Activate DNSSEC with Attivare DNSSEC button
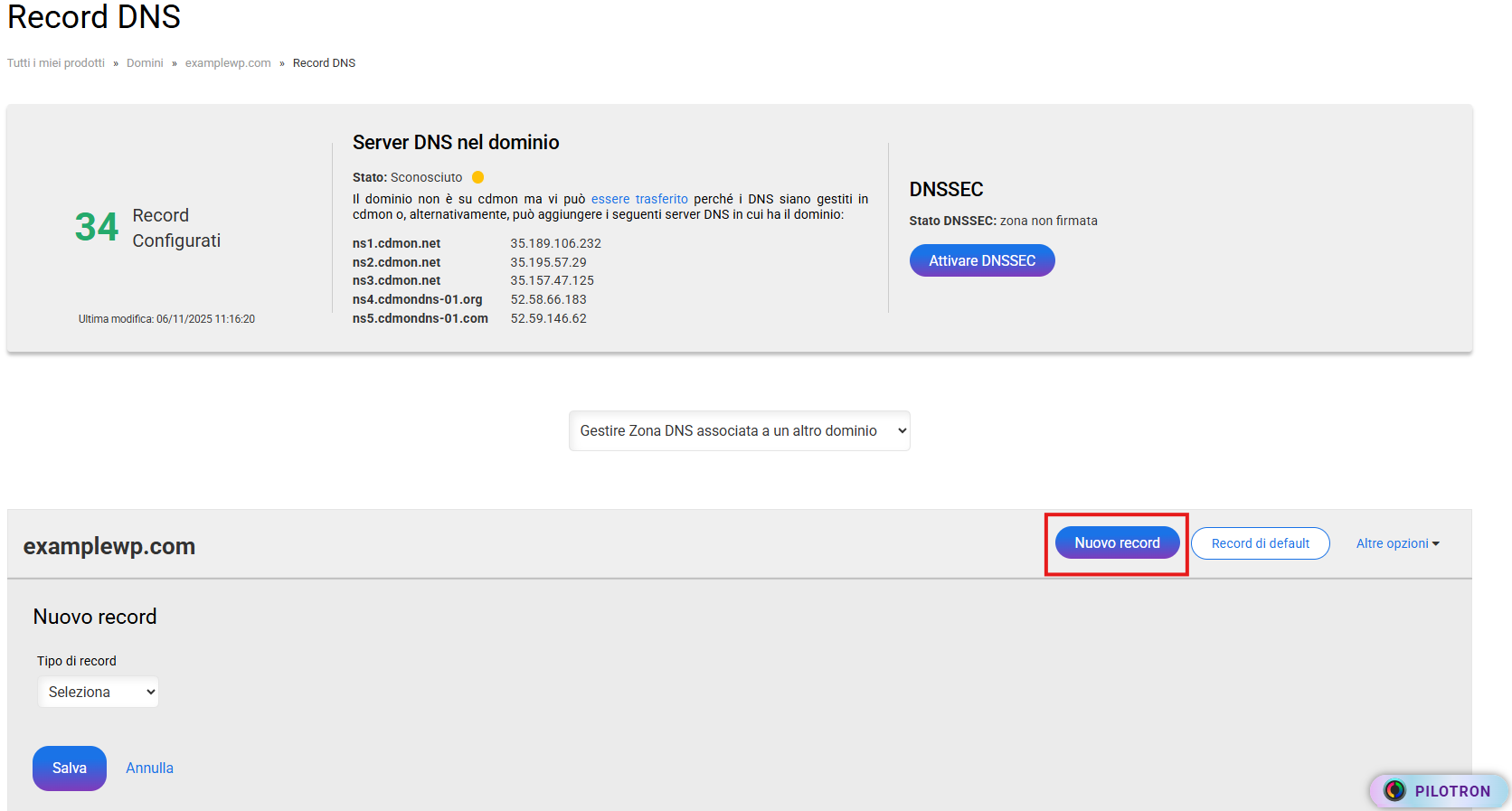Viewport: 1512px width, 811px height. coord(982,260)
